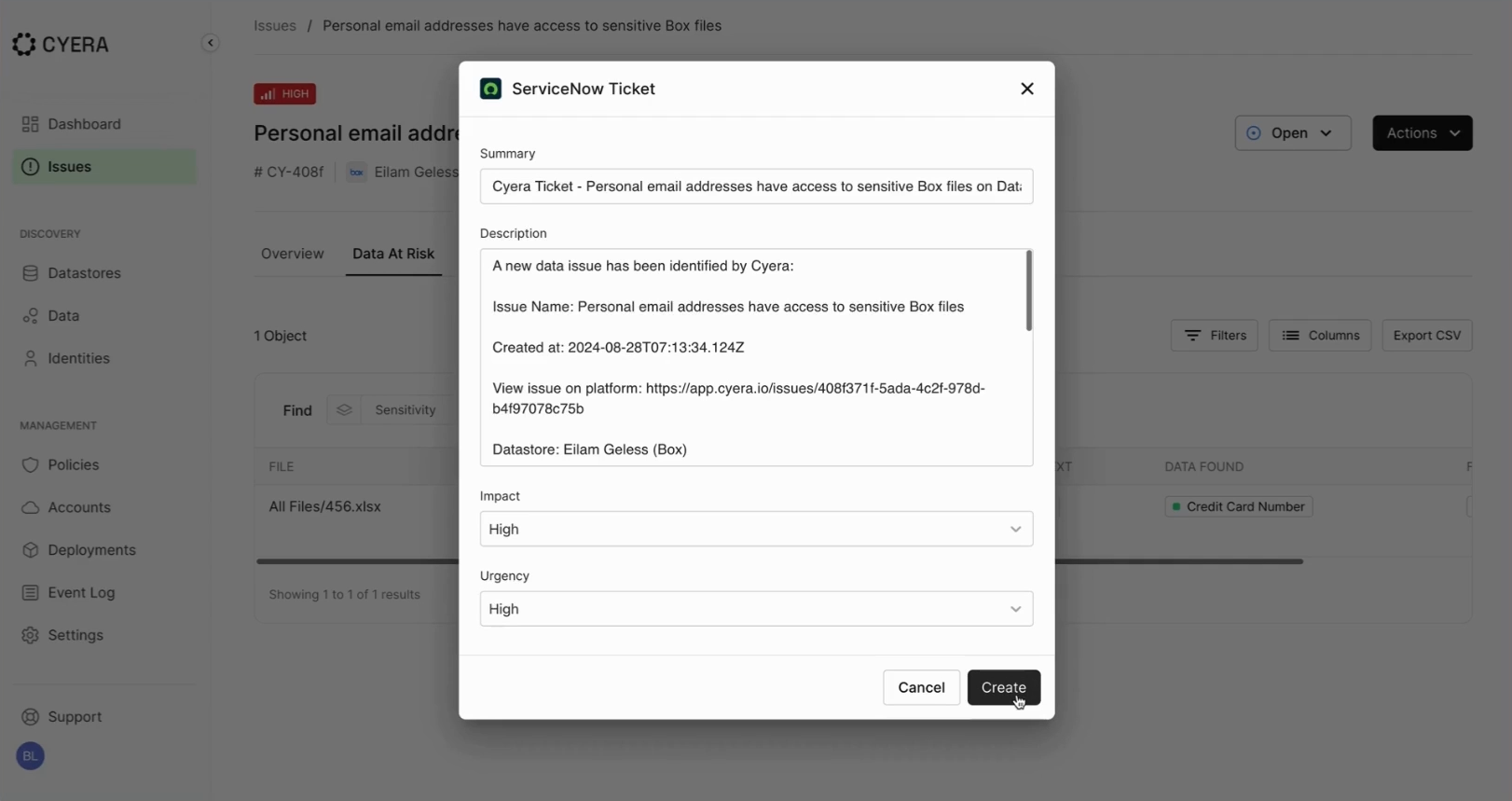Click the Credit Card Number tag
1512x801 pixels.
(1239, 506)
